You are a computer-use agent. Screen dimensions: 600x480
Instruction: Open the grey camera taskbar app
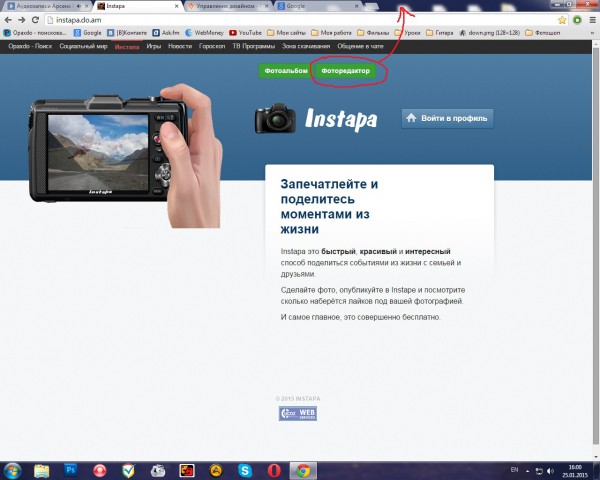[x=158, y=470]
